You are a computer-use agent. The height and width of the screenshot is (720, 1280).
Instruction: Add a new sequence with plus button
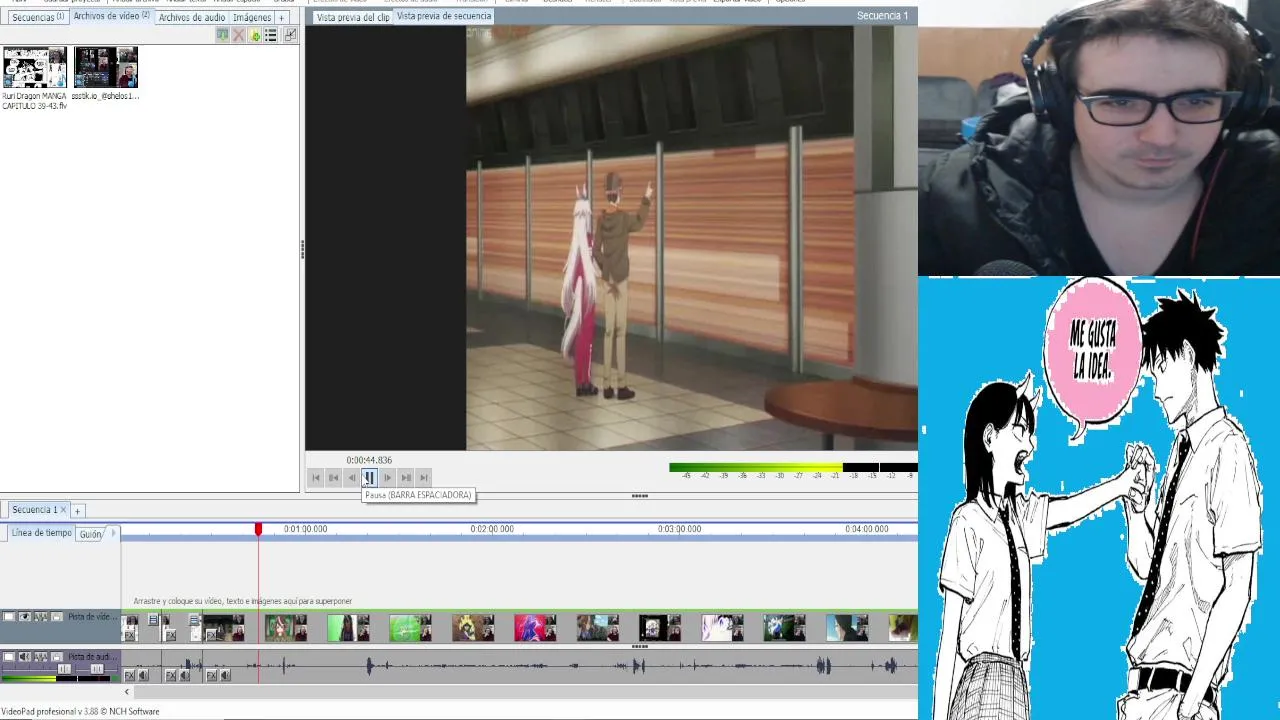tap(77, 511)
